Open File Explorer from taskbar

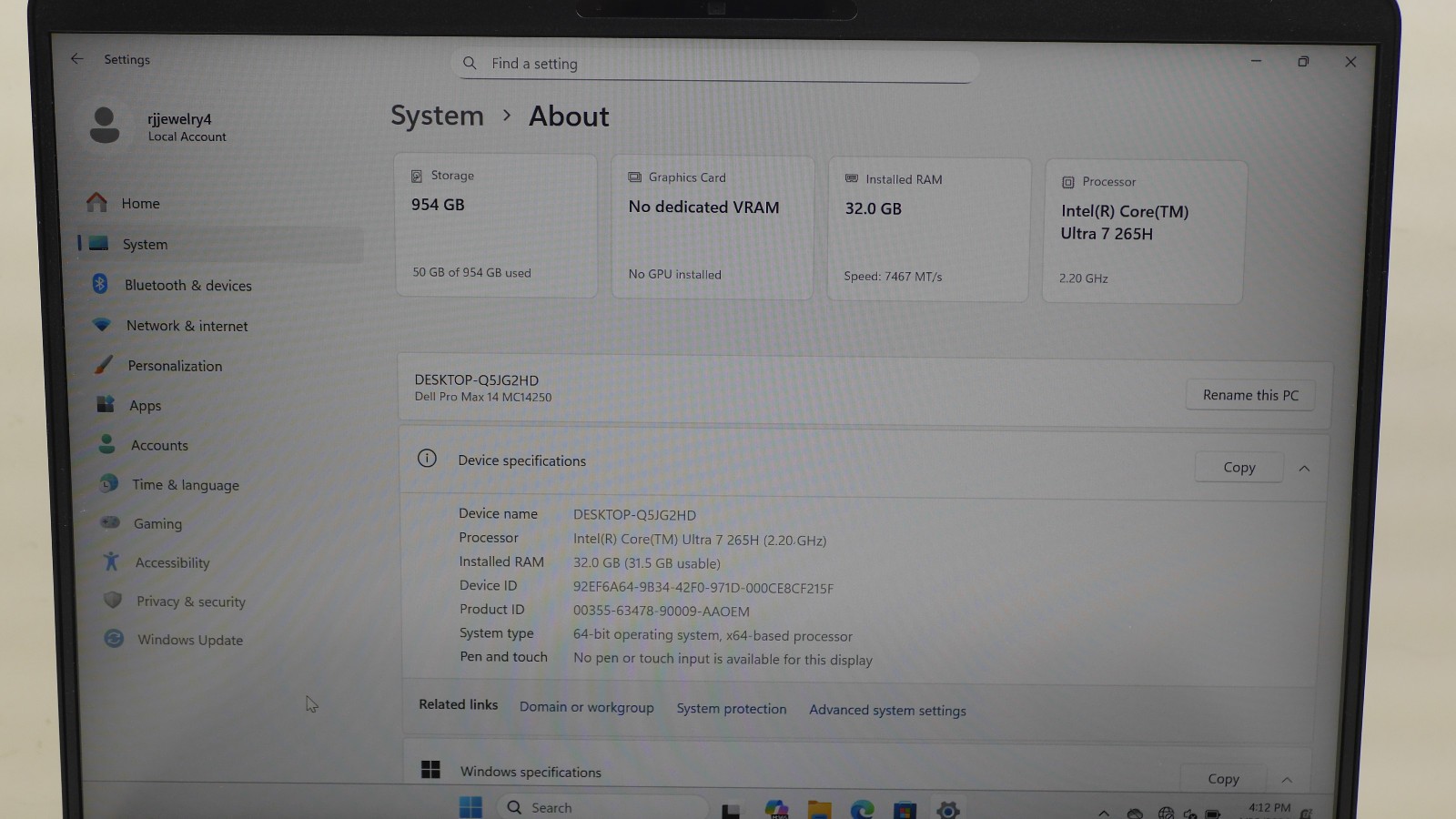pyautogui.click(x=819, y=809)
